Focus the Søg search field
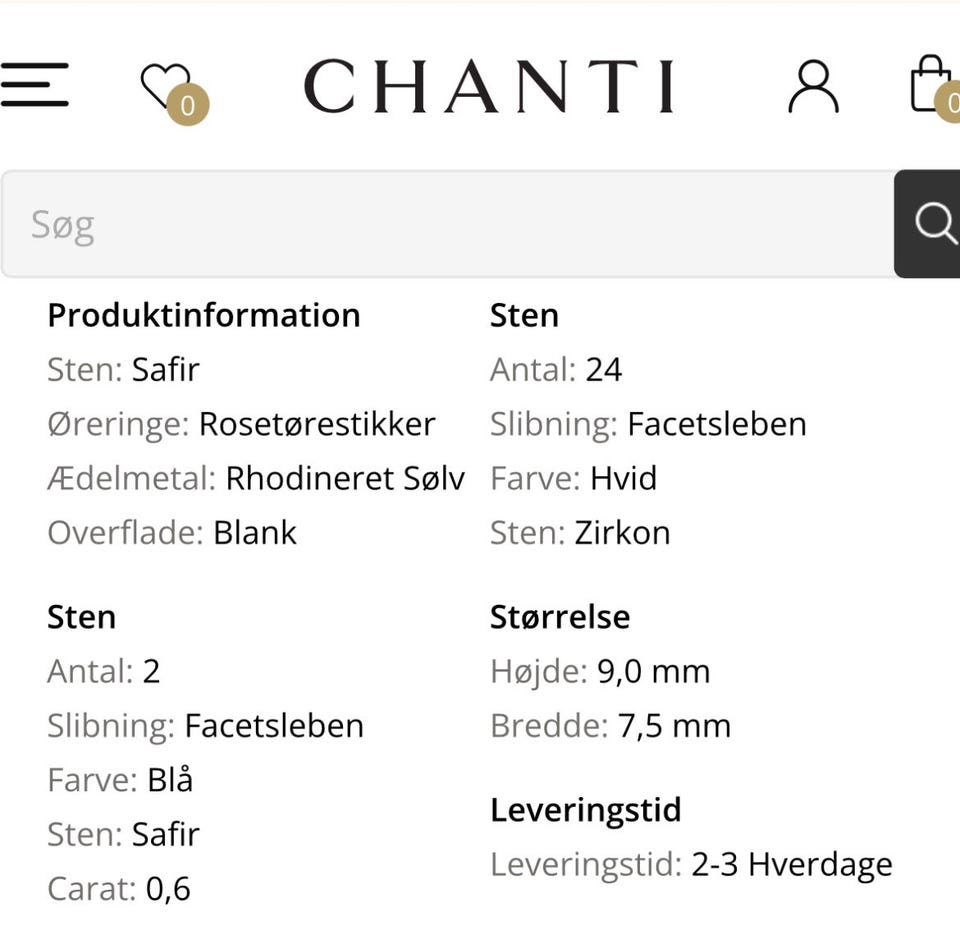The height and width of the screenshot is (944, 960). pyautogui.click(x=447, y=224)
